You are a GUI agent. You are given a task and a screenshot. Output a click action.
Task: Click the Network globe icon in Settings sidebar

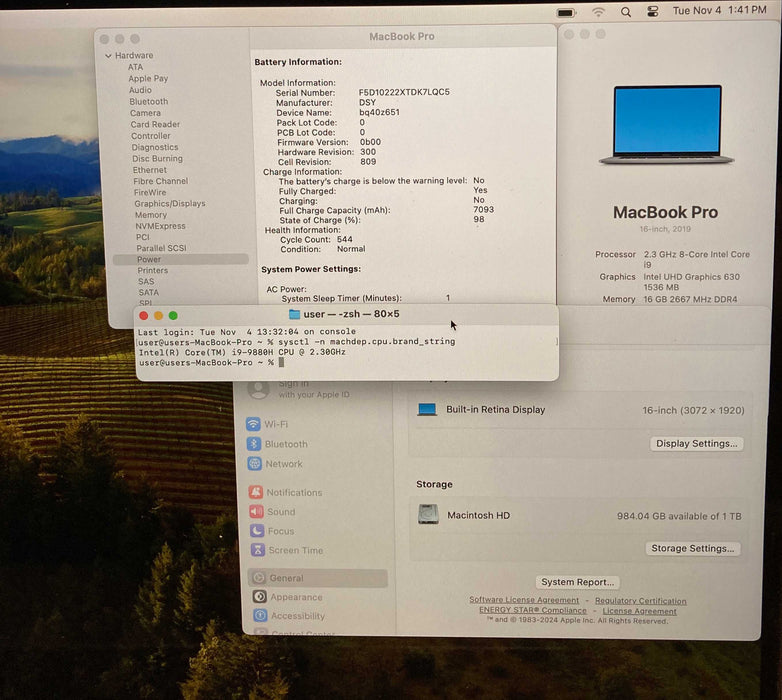pos(254,464)
